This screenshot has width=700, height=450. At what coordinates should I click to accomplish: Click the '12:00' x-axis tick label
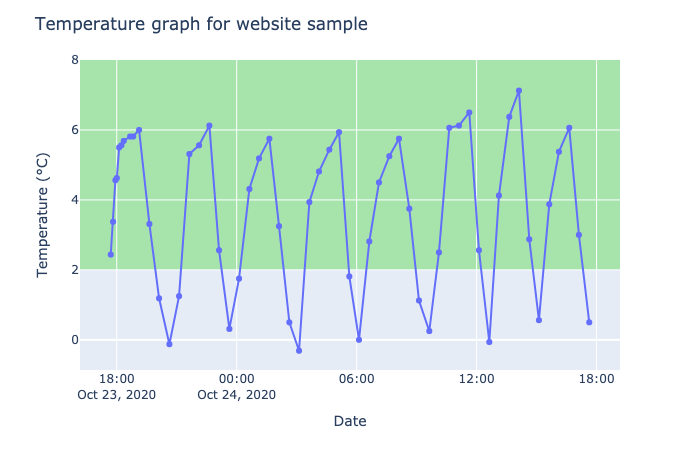tap(476, 379)
